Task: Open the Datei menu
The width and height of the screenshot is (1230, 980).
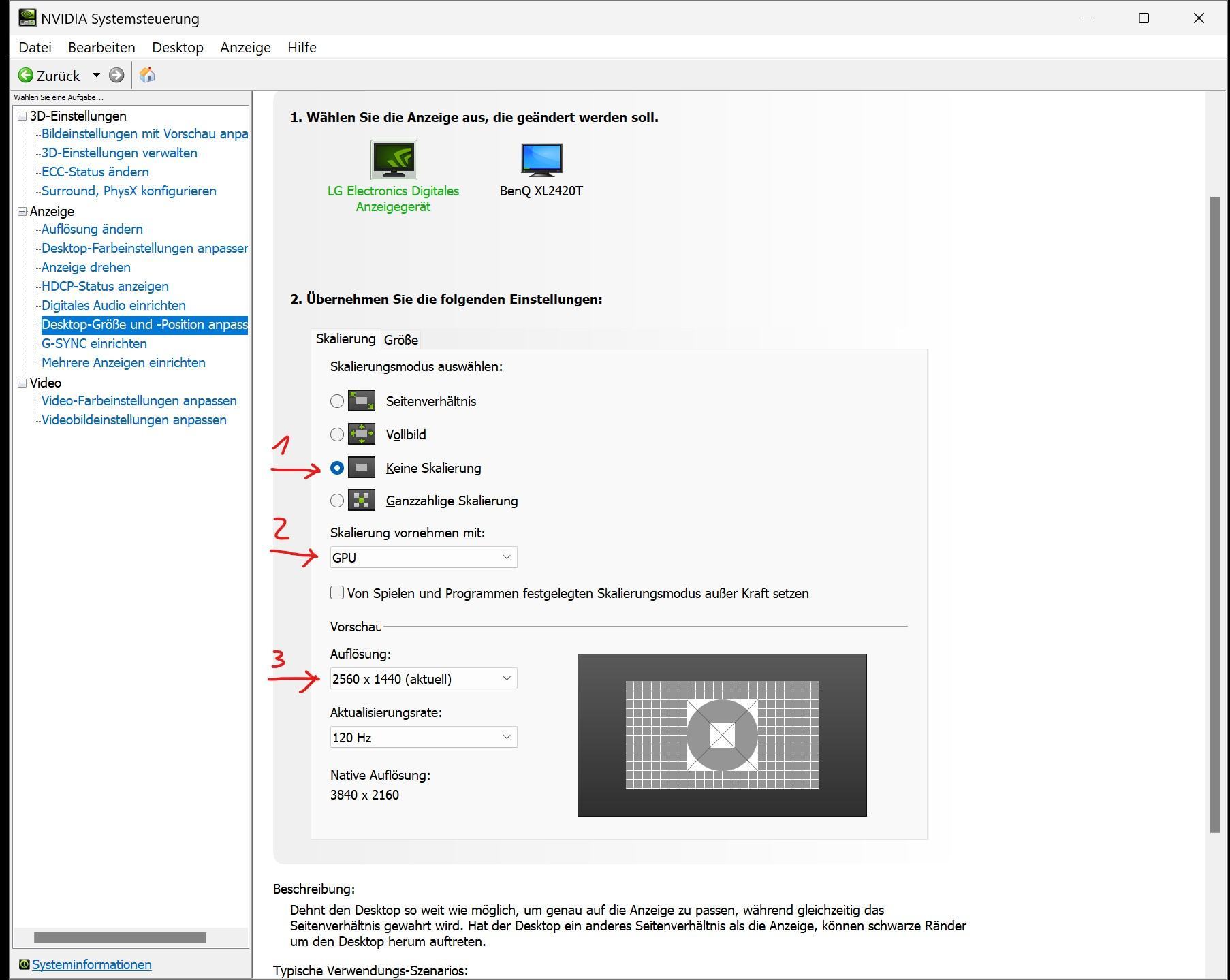Action: [x=35, y=48]
